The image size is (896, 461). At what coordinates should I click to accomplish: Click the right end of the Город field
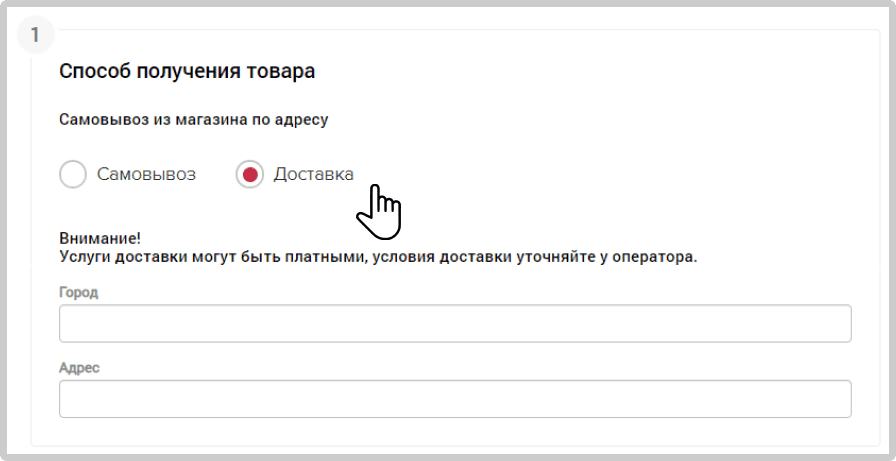pos(834,323)
